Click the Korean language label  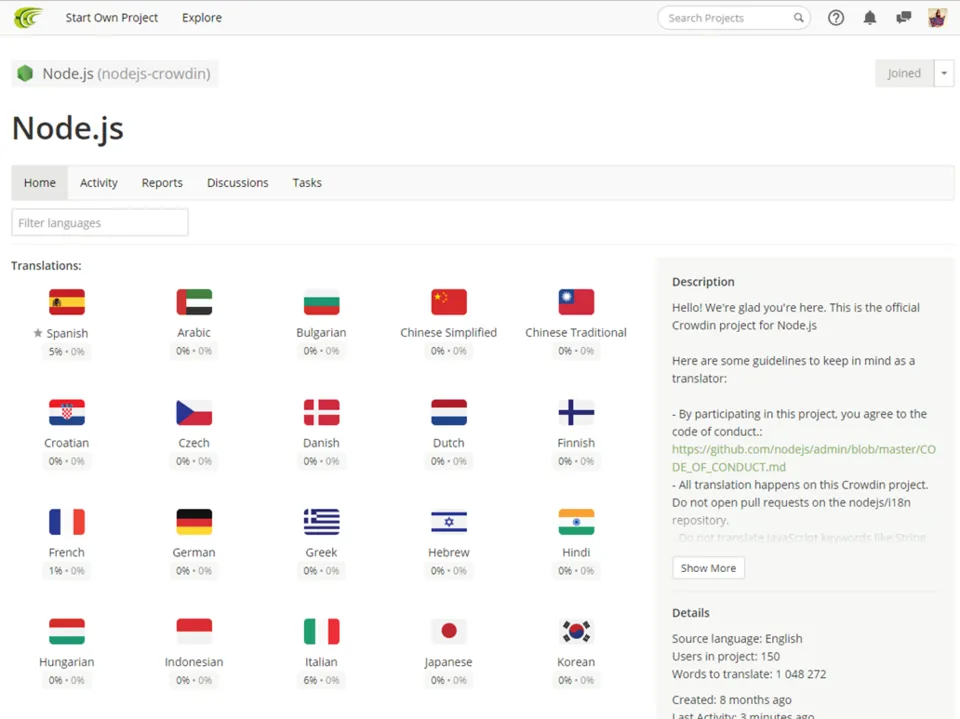(x=576, y=662)
